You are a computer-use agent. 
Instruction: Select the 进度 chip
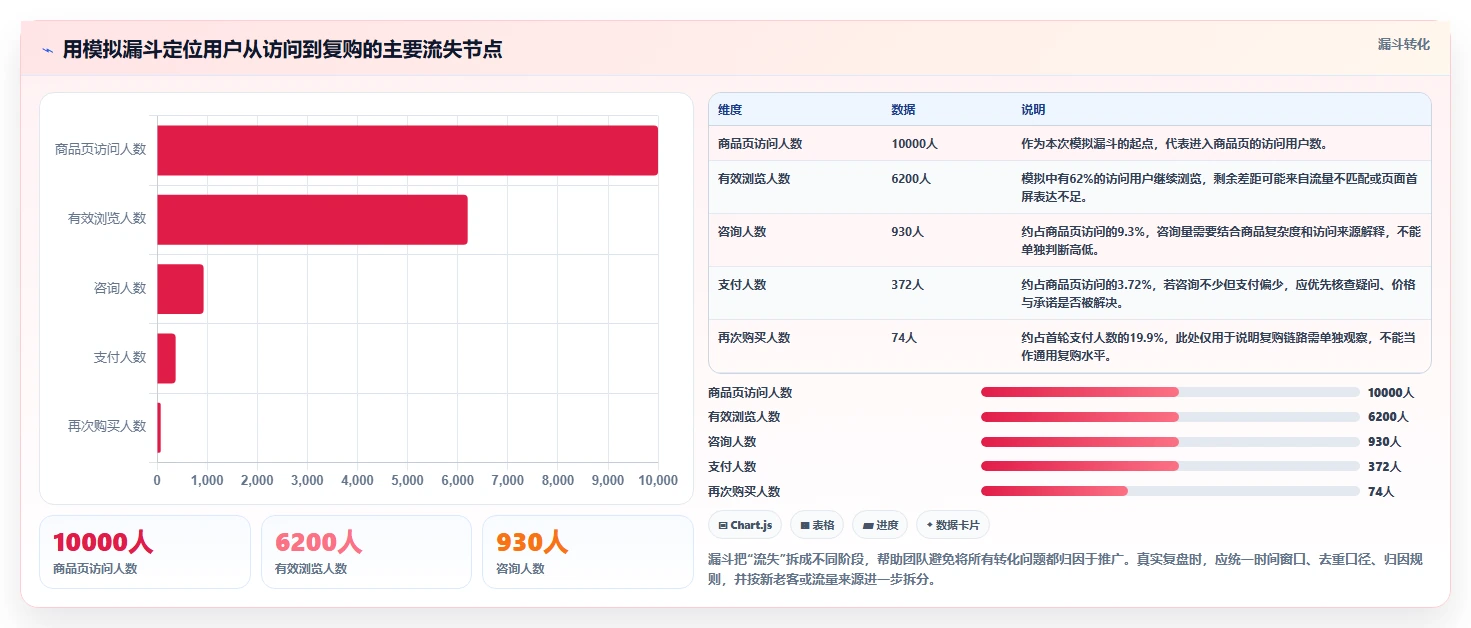(880, 525)
